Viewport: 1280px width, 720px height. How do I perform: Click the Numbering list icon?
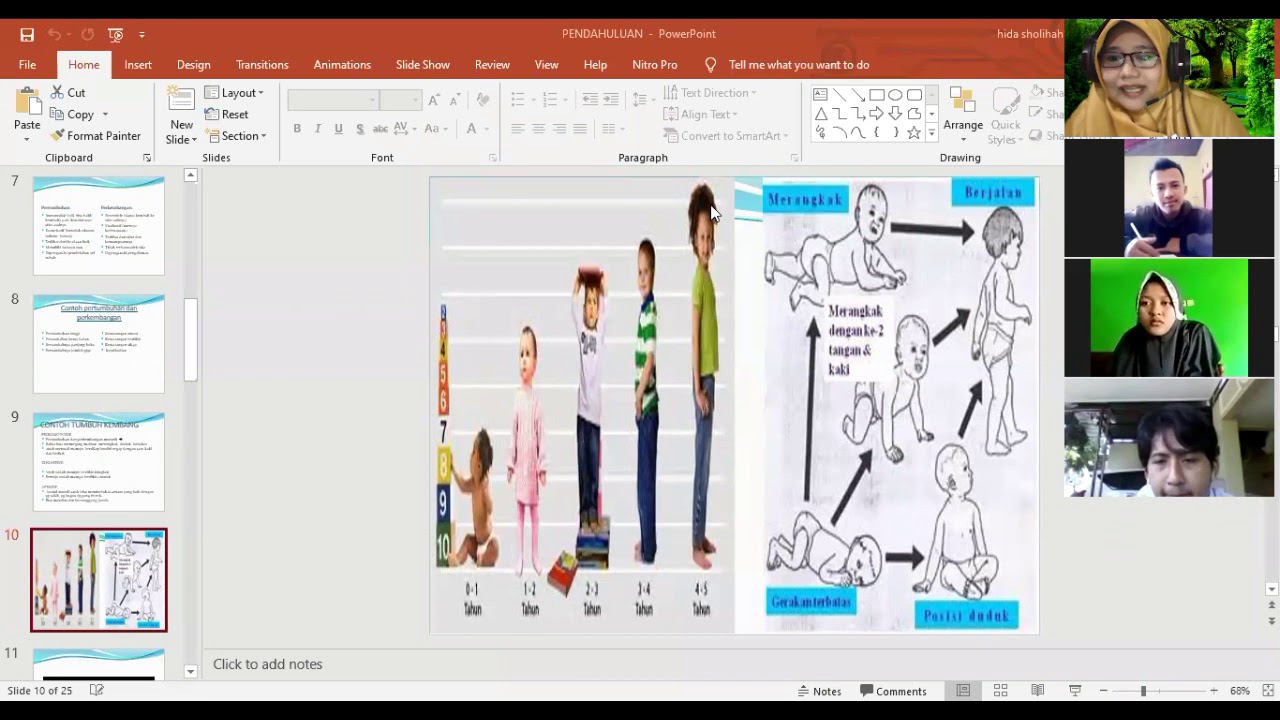[549, 100]
